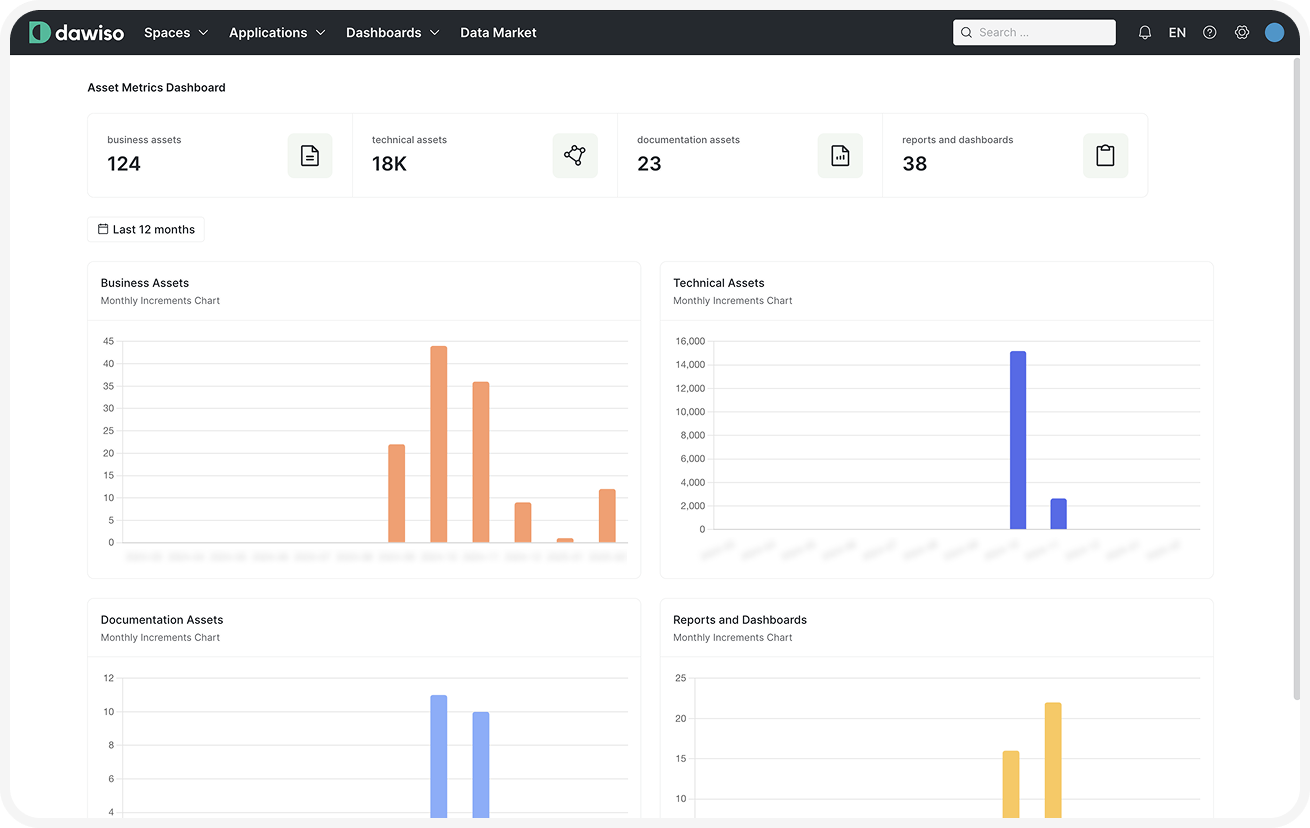Click the clipboard icon on reports and dashboards card

coord(1105,156)
